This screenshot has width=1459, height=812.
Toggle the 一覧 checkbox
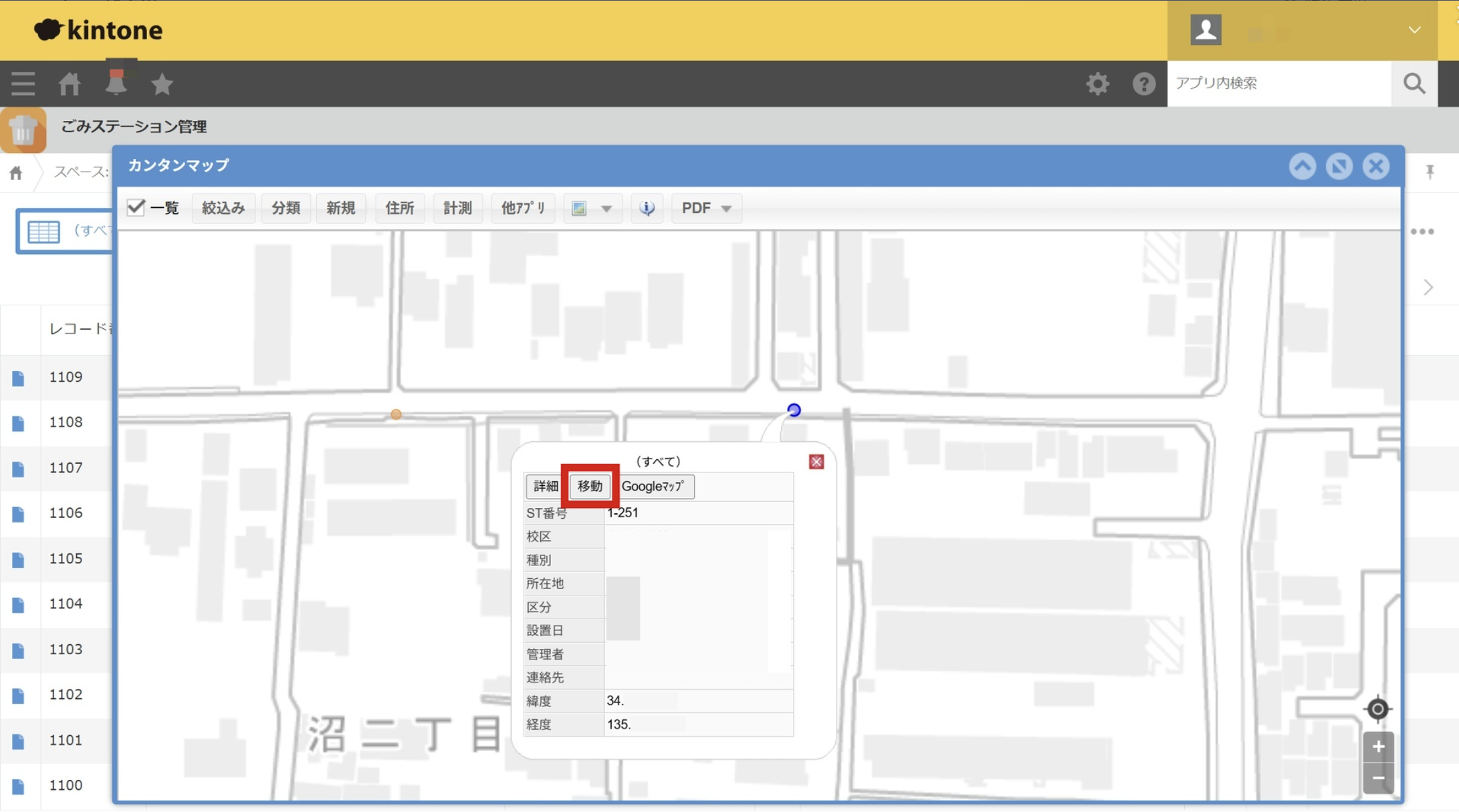[x=136, y=208]
